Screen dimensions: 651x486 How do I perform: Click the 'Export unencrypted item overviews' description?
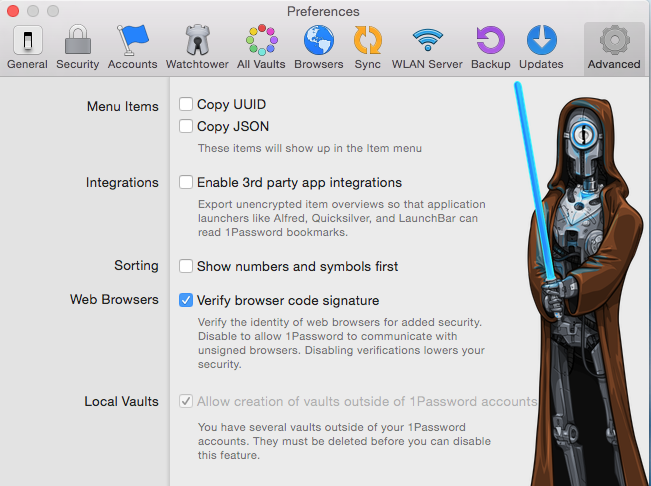(342, 218)
